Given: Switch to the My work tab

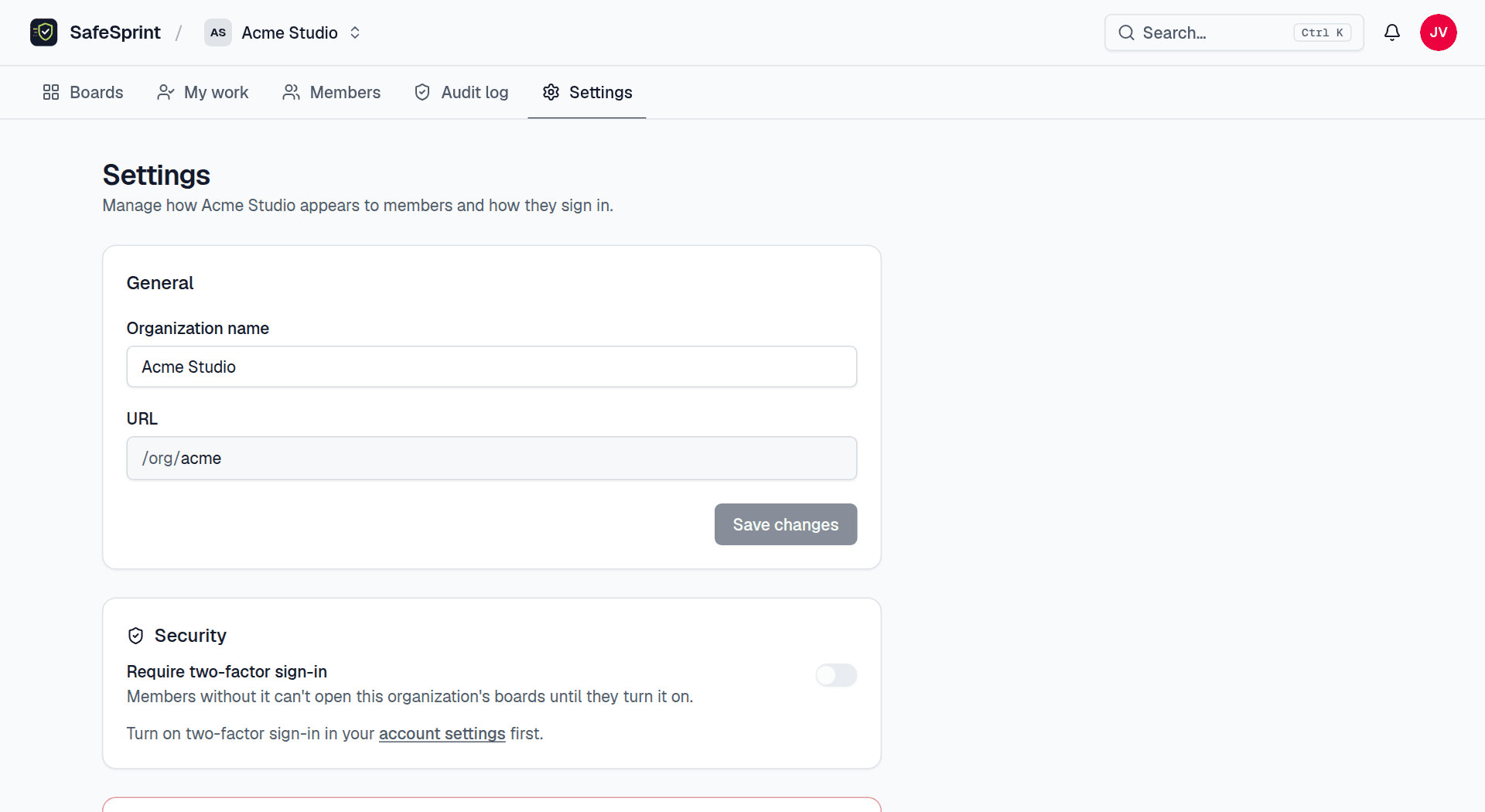Looking at the screenshot, I should tap(203, 92).
